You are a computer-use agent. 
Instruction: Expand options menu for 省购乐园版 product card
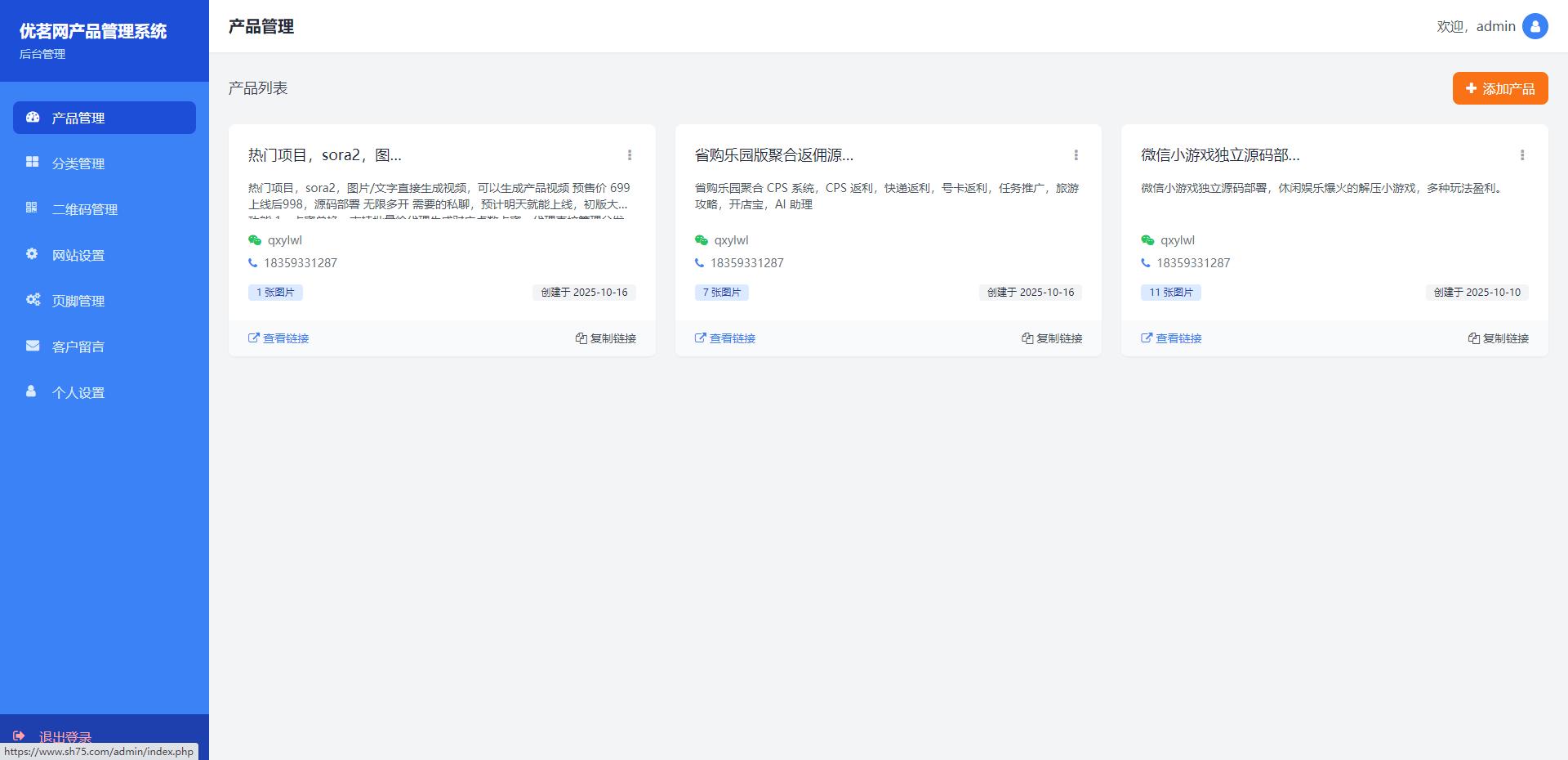click(1076, 155)
